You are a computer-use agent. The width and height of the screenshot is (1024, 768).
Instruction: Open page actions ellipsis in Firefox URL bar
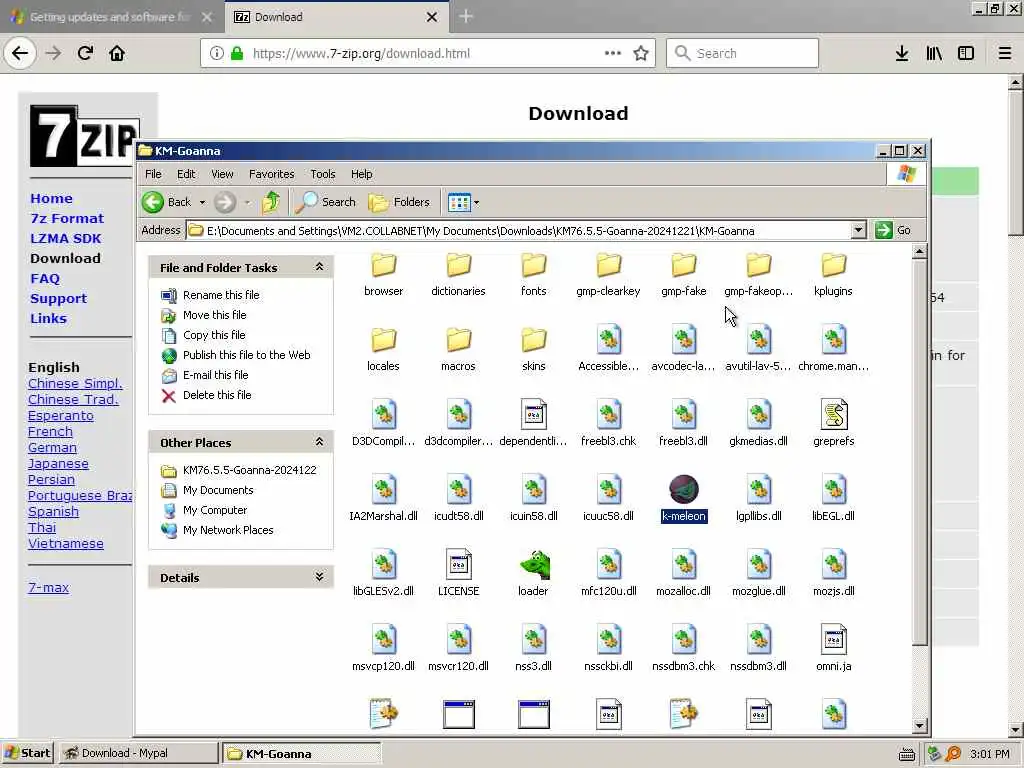point(613,54)
